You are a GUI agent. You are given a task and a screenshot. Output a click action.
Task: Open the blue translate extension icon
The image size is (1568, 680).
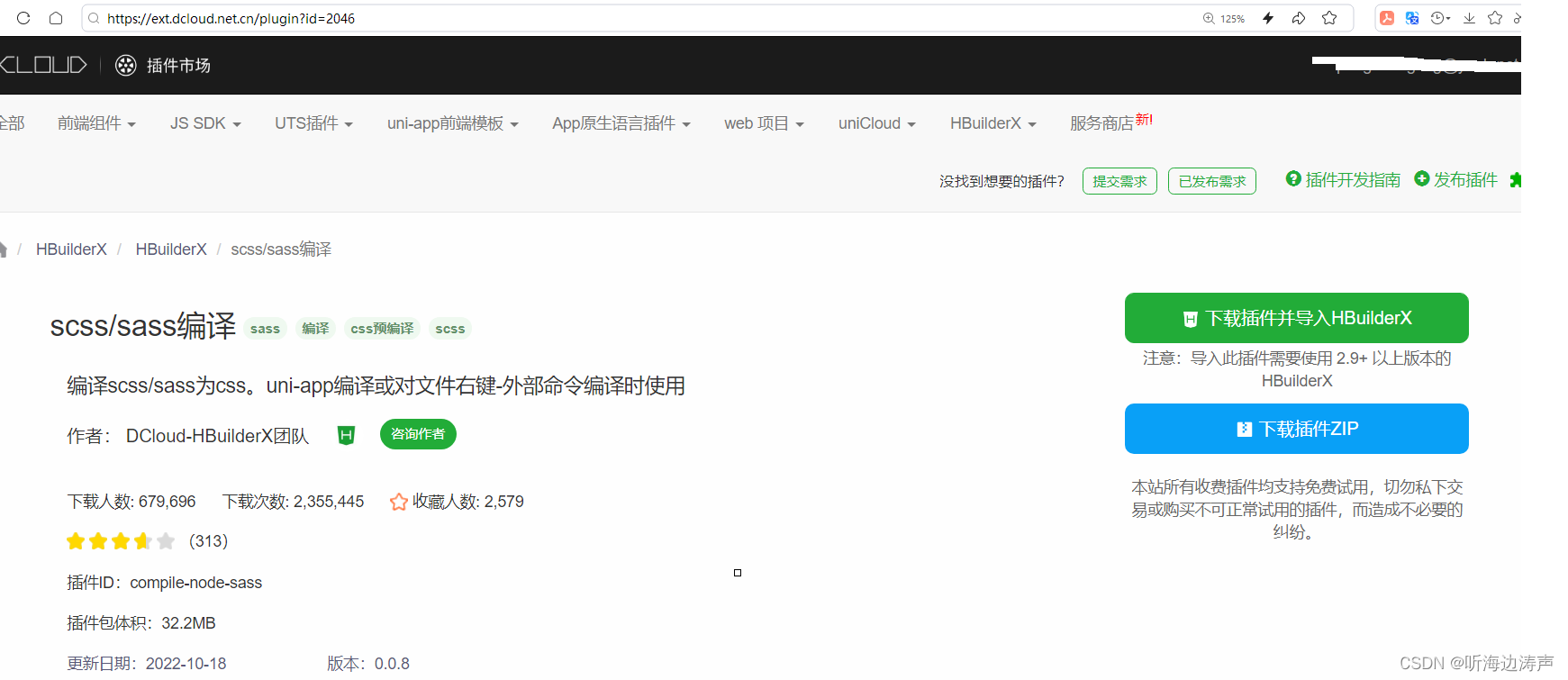[x=1412, y=18]
